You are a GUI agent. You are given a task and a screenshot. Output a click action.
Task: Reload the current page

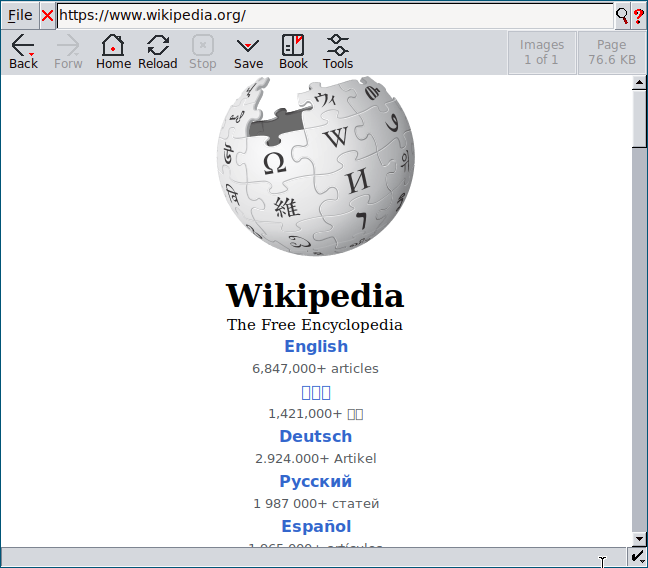158,52
